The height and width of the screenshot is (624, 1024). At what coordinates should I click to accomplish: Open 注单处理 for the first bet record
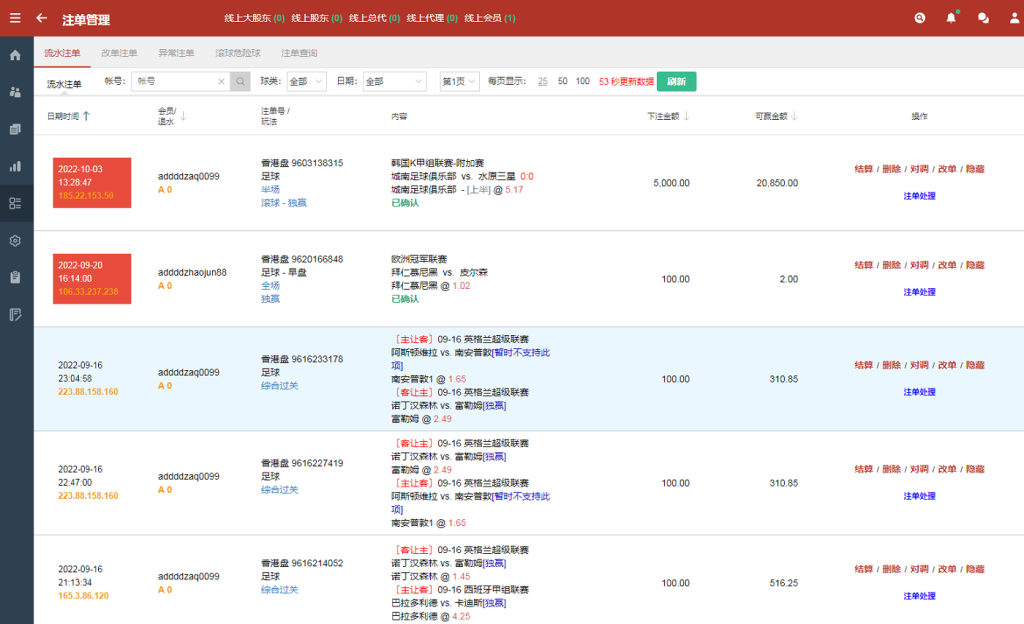[x=919, y=194]
